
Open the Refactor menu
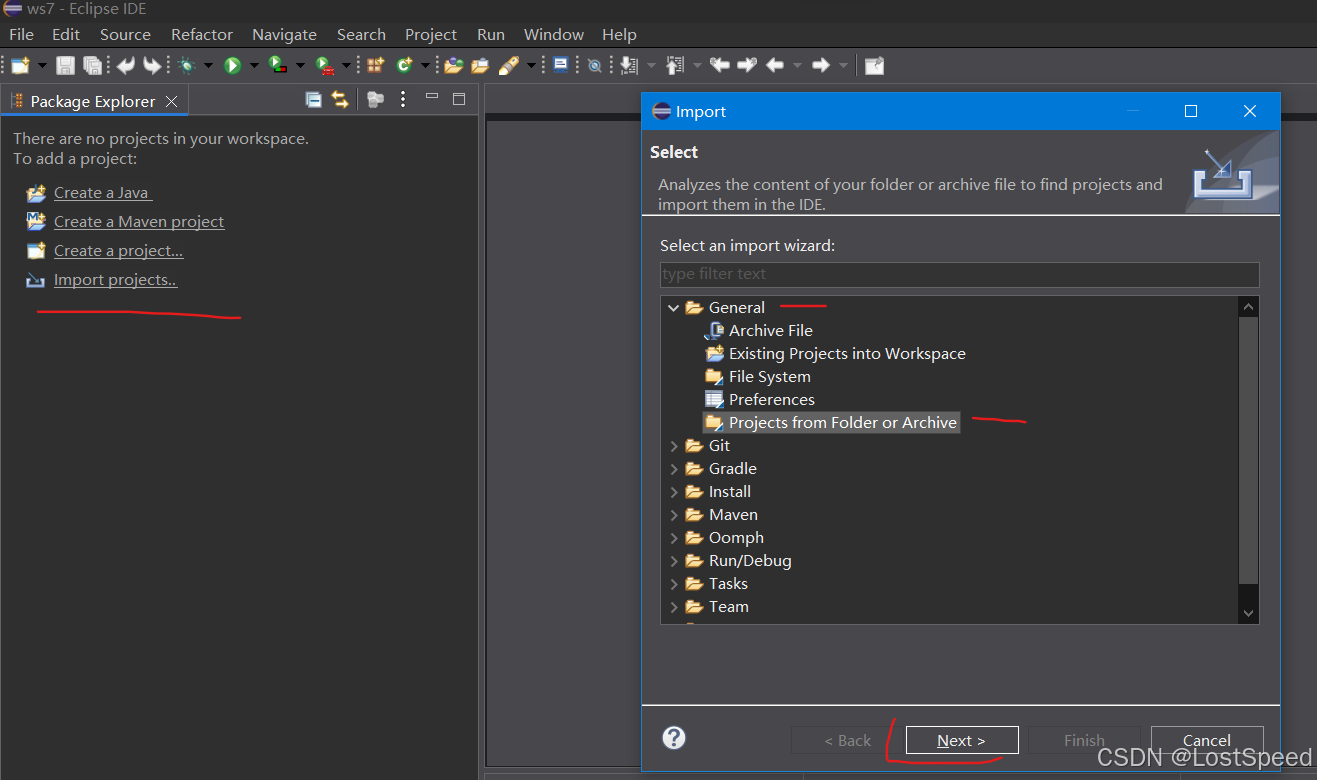(202, 34)
